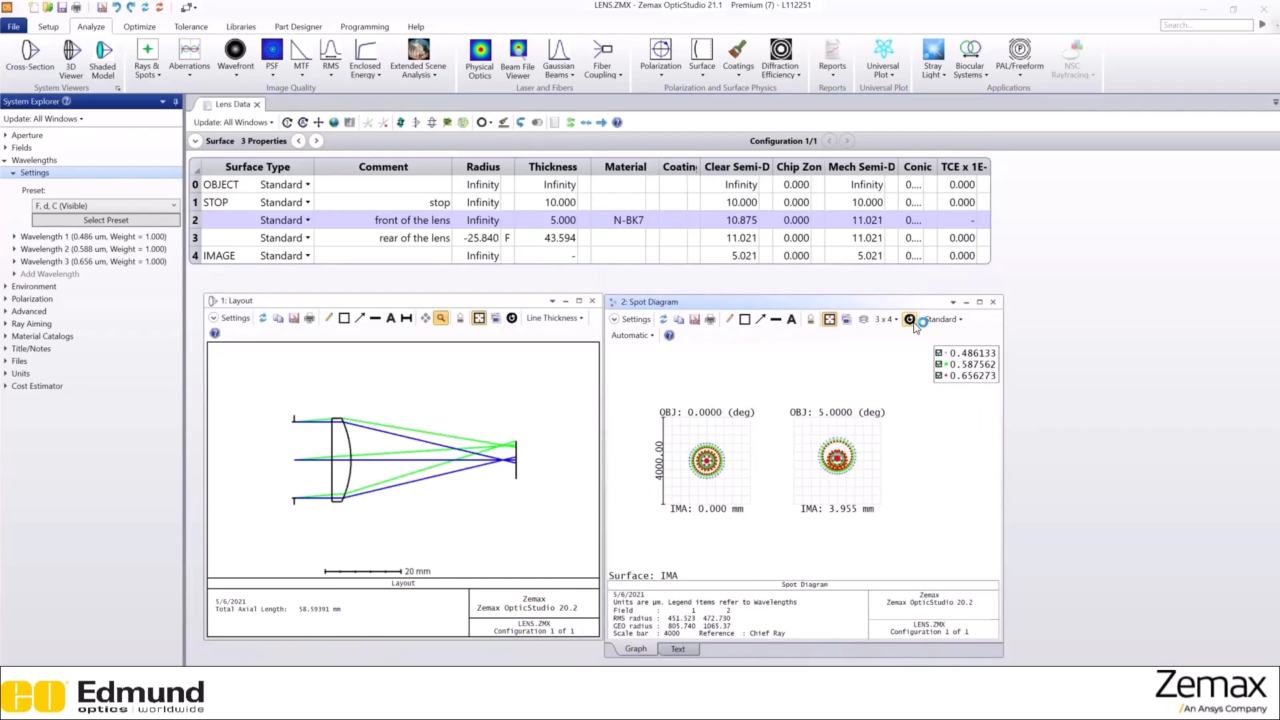Click the Lens Data help icon
Image resolution: width=1280 pixels, height=720 pixels.
click(x=617, y=122)
